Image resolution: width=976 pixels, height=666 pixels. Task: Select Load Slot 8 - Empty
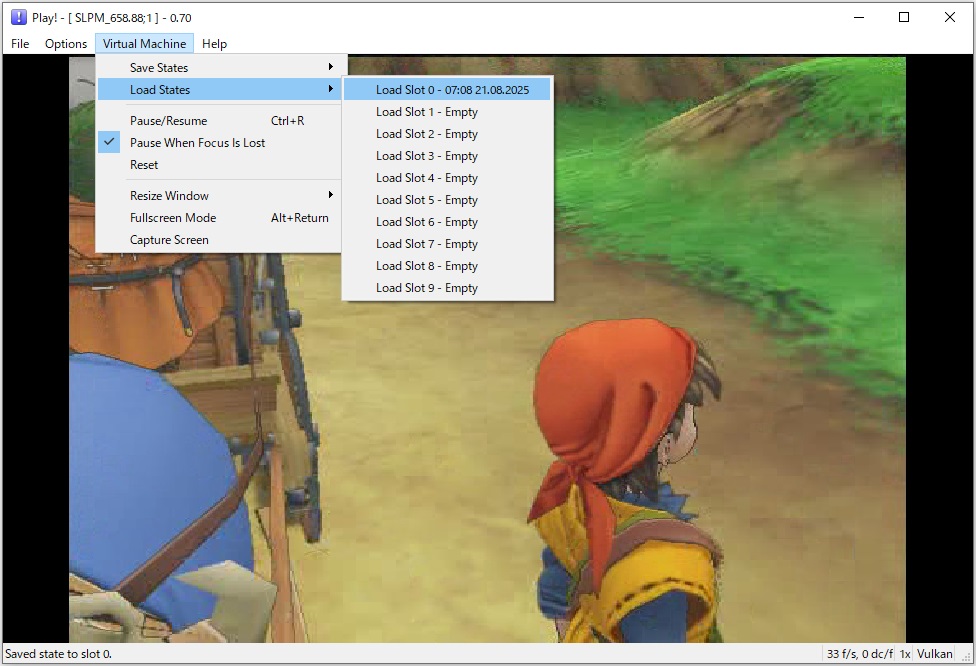tap(448, 266)
